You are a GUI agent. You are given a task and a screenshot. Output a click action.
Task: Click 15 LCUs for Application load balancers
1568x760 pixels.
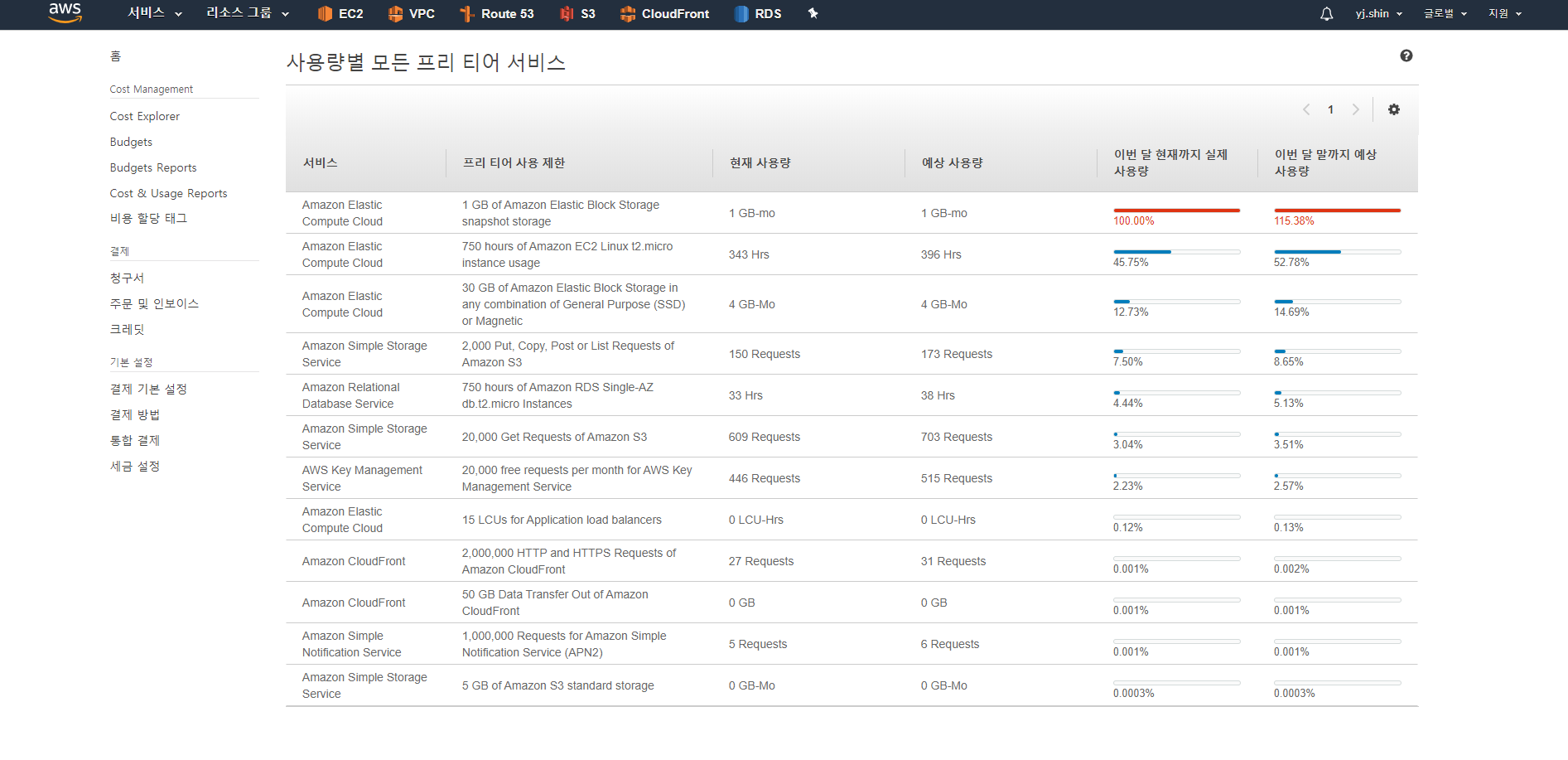click(x=562, y=520)
